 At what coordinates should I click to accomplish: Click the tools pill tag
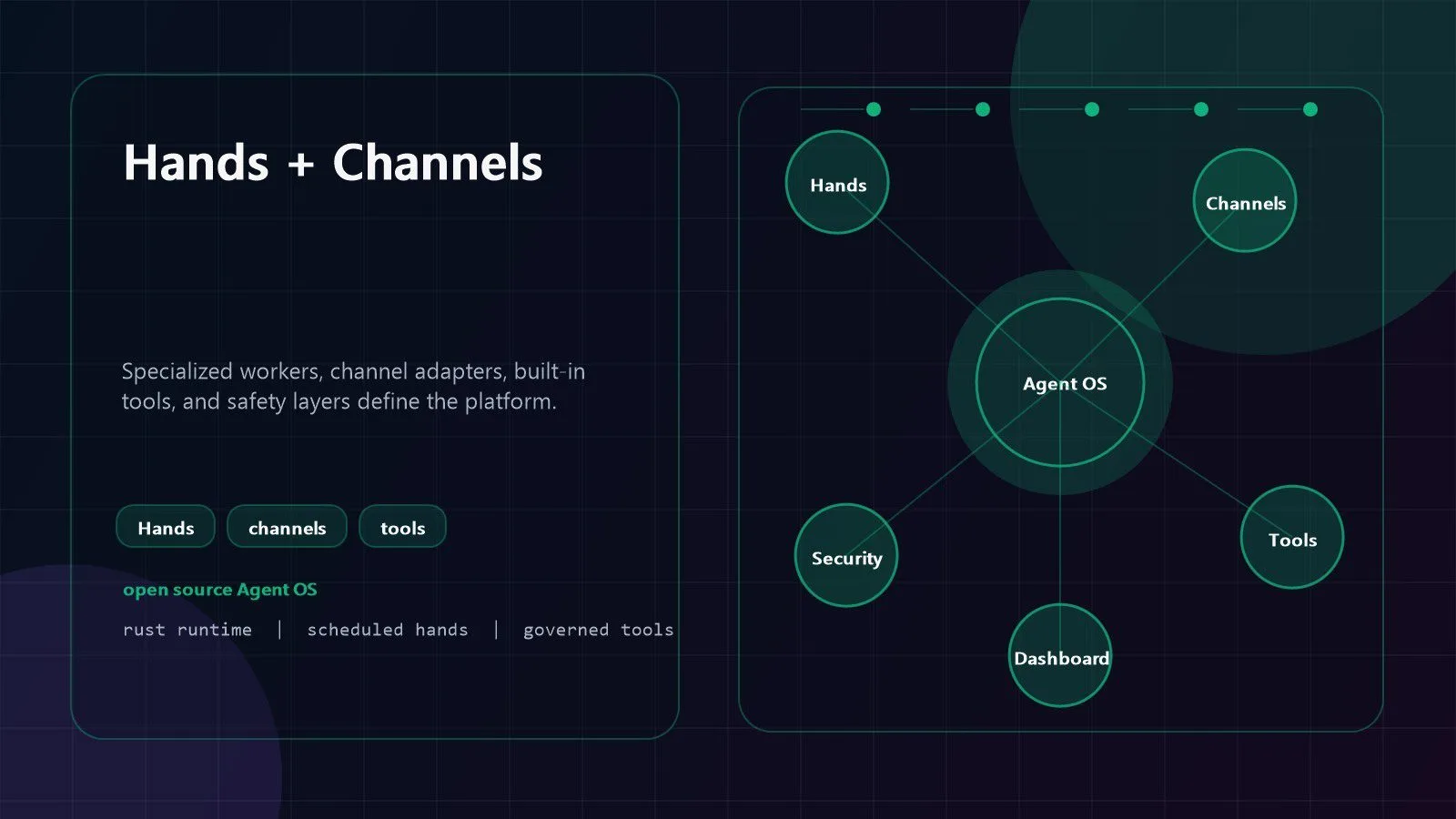402,527
